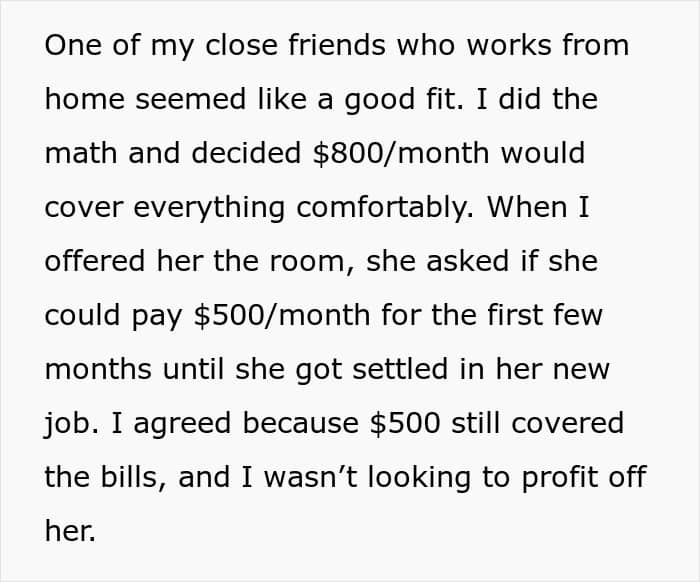Click the word "everything" in the paragraph
Image resolution: width=700 pixels, height=582 pixels.
point(209,208)
